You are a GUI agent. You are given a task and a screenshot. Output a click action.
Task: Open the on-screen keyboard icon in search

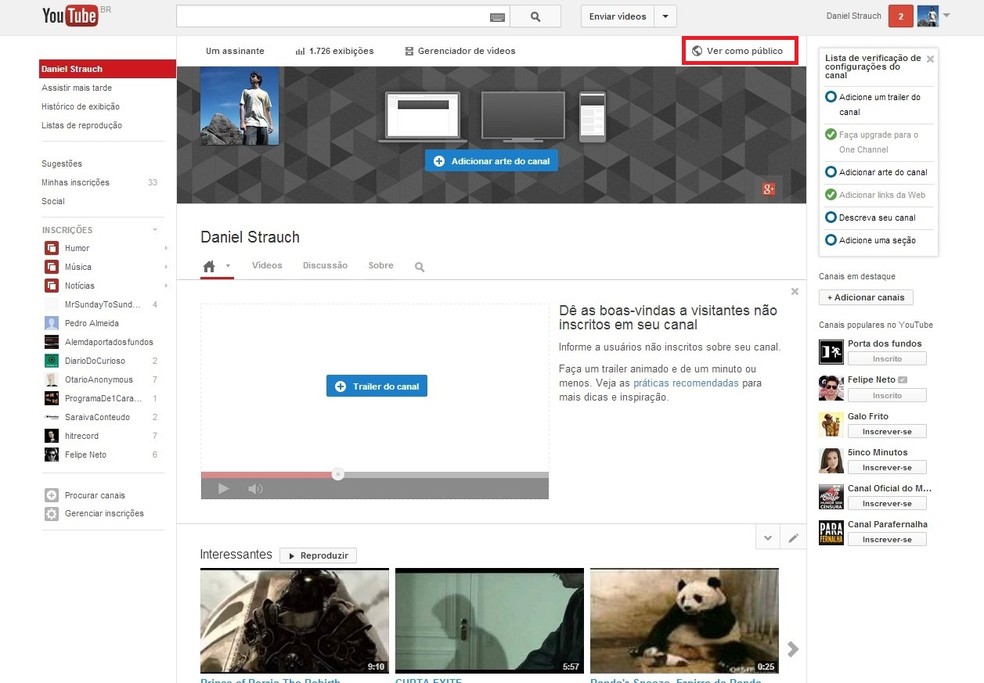(x=497, y=18)
